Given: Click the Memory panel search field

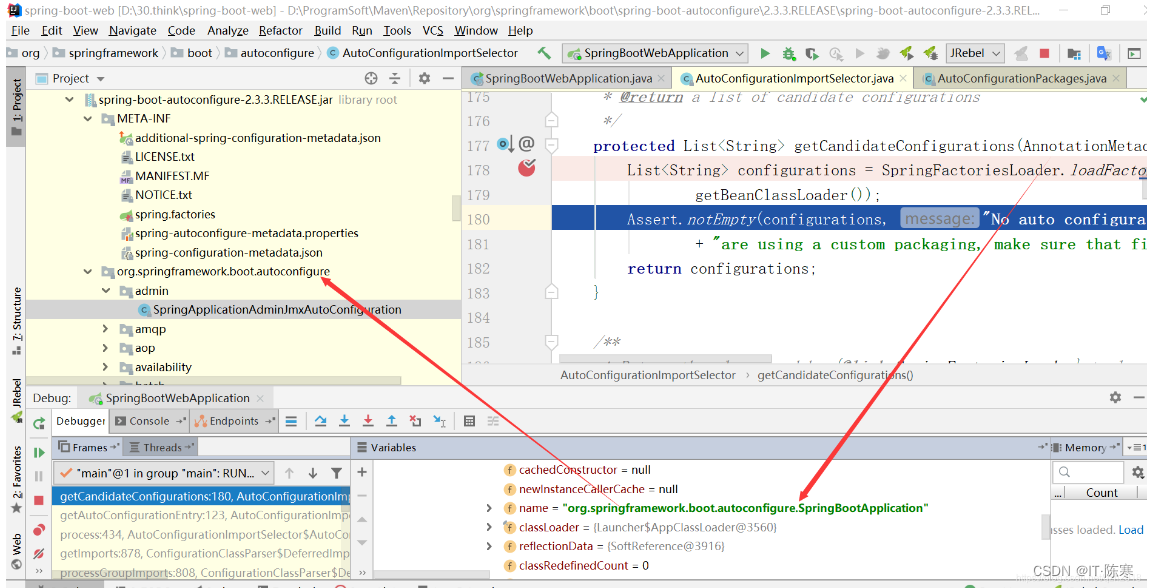Looking at the screenshot, I should click(x=1088, y=472).
